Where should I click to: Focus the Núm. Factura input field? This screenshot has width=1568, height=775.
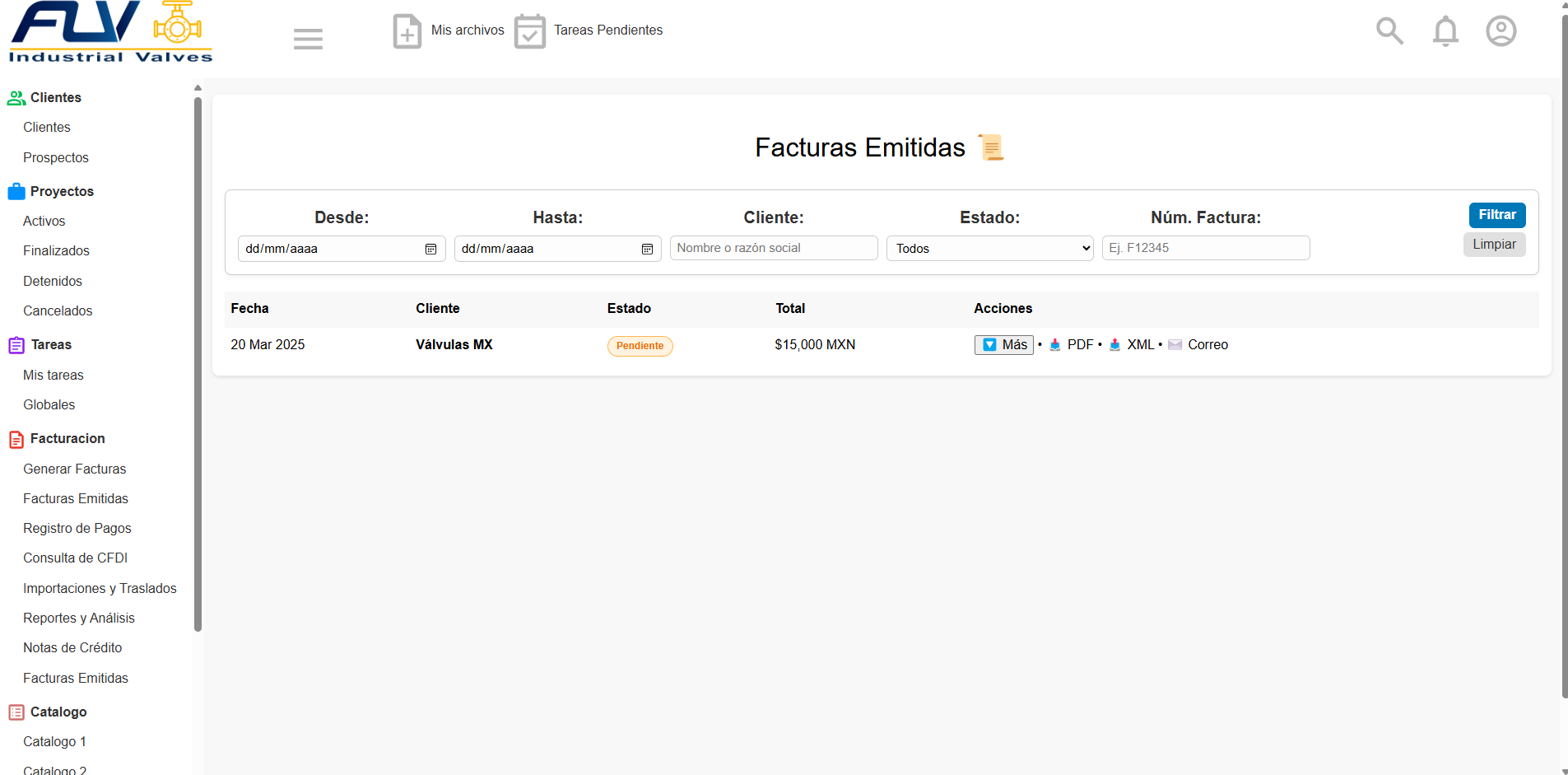coord(1206,248)
